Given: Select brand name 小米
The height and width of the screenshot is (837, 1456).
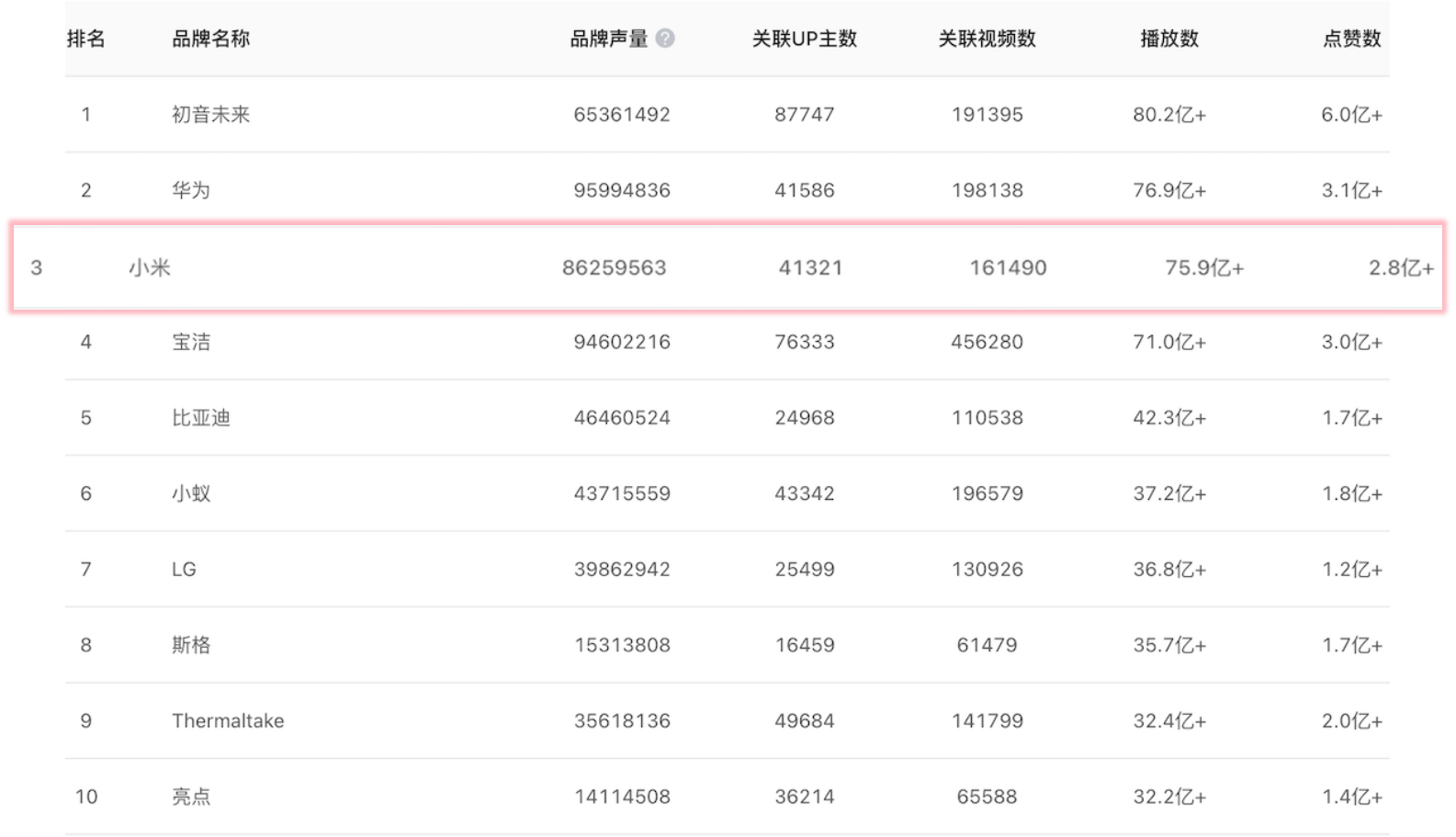Looking at the screenshot, I should (x=150, y=268).
